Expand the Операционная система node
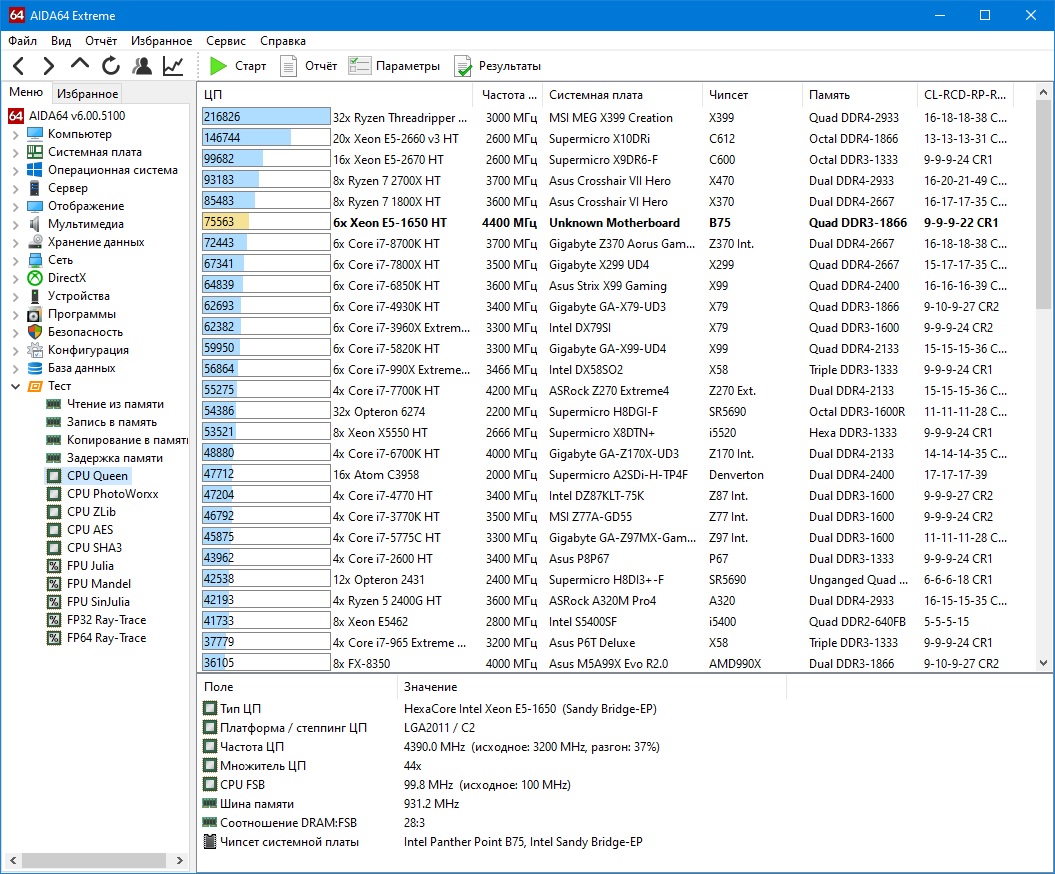The image size is (1055, 874). pyautogui.click(x=15, y=170)
